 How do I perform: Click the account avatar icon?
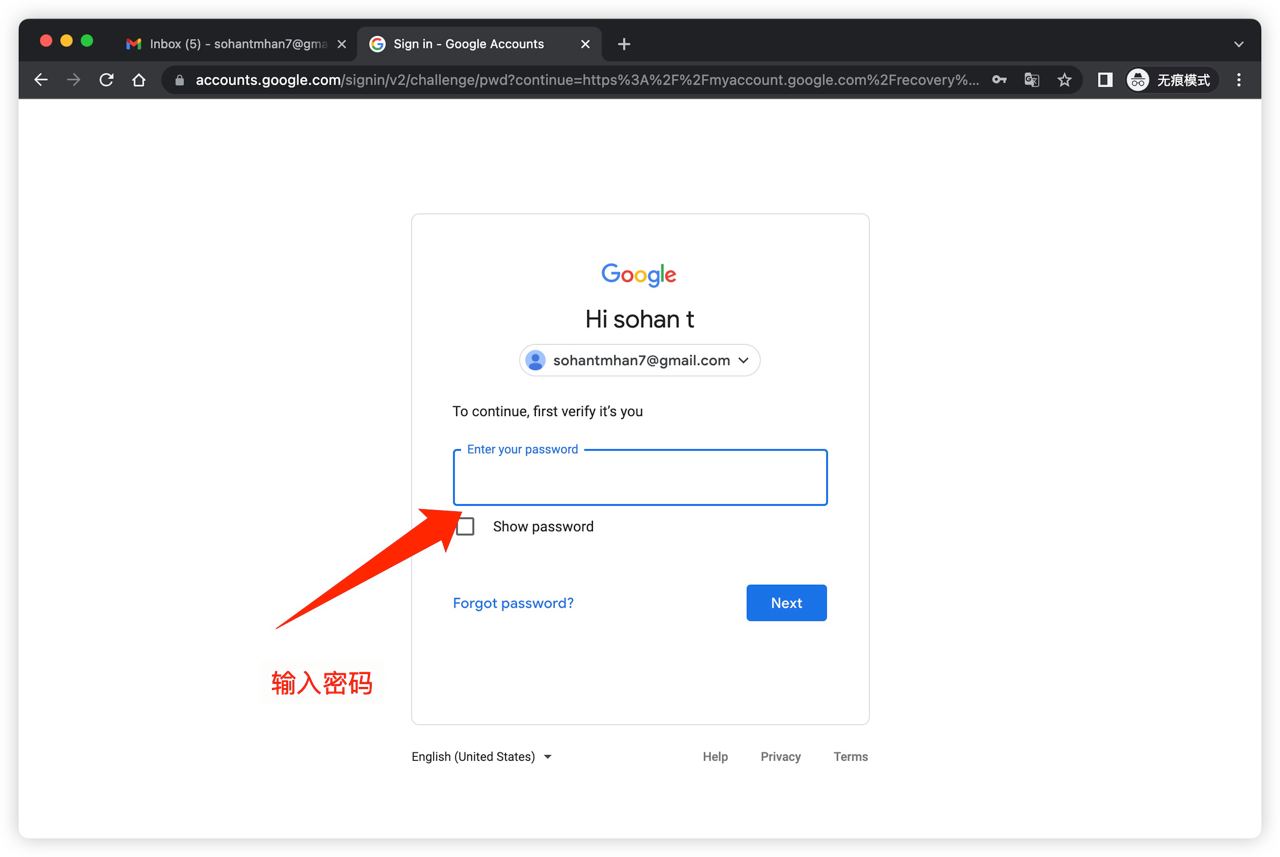click(536, 360)
